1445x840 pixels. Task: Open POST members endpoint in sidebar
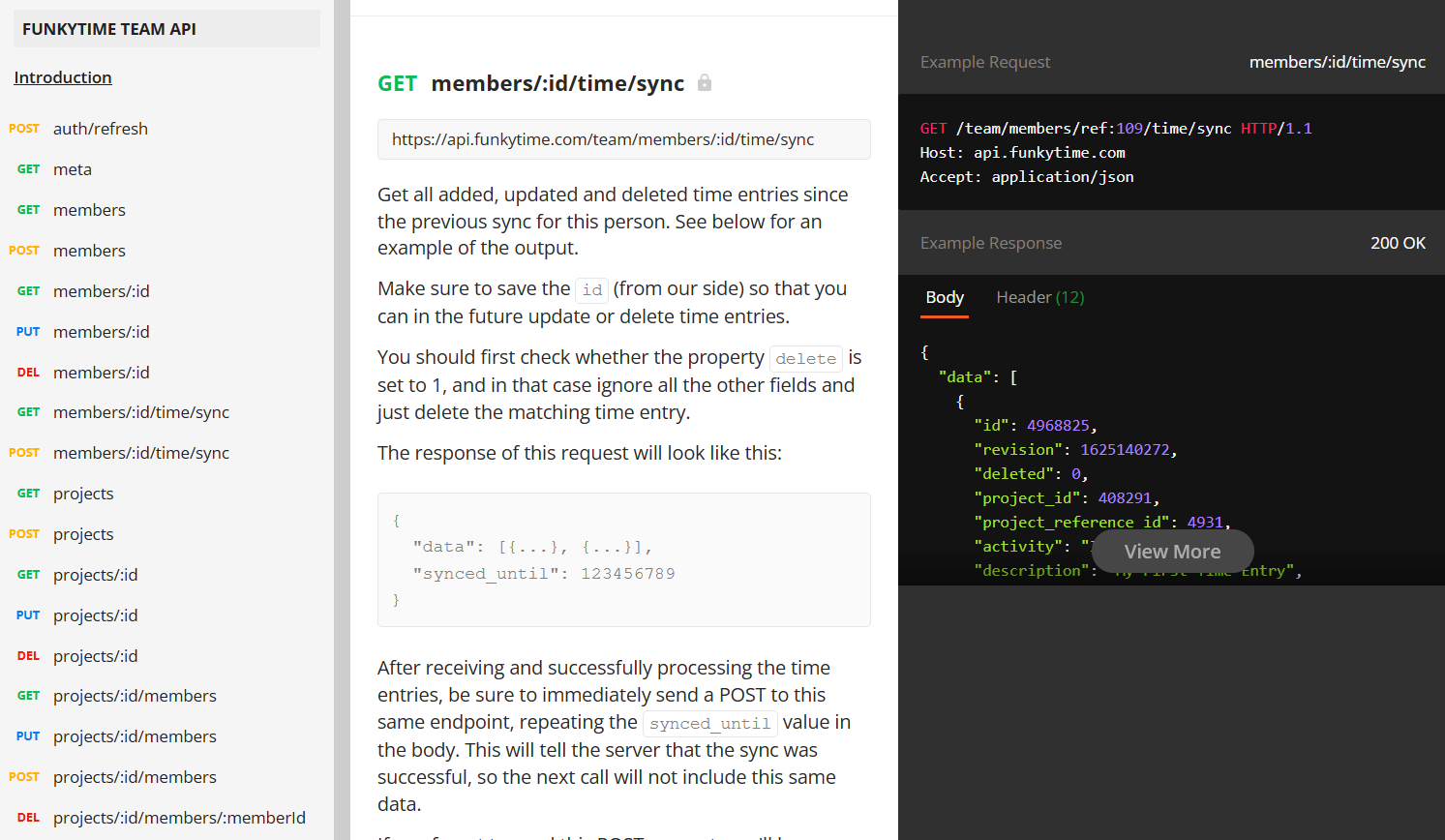67,251
